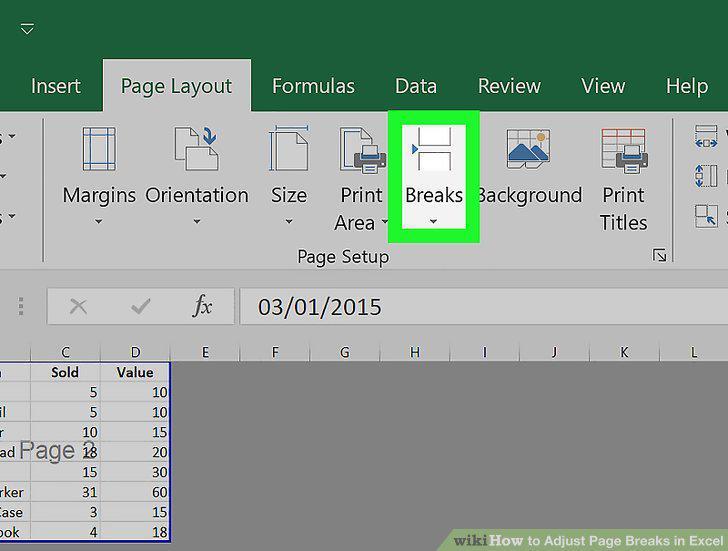The image size is (728, 551).
Task: Click Value cell containing 30
Action: pos(135,472)
